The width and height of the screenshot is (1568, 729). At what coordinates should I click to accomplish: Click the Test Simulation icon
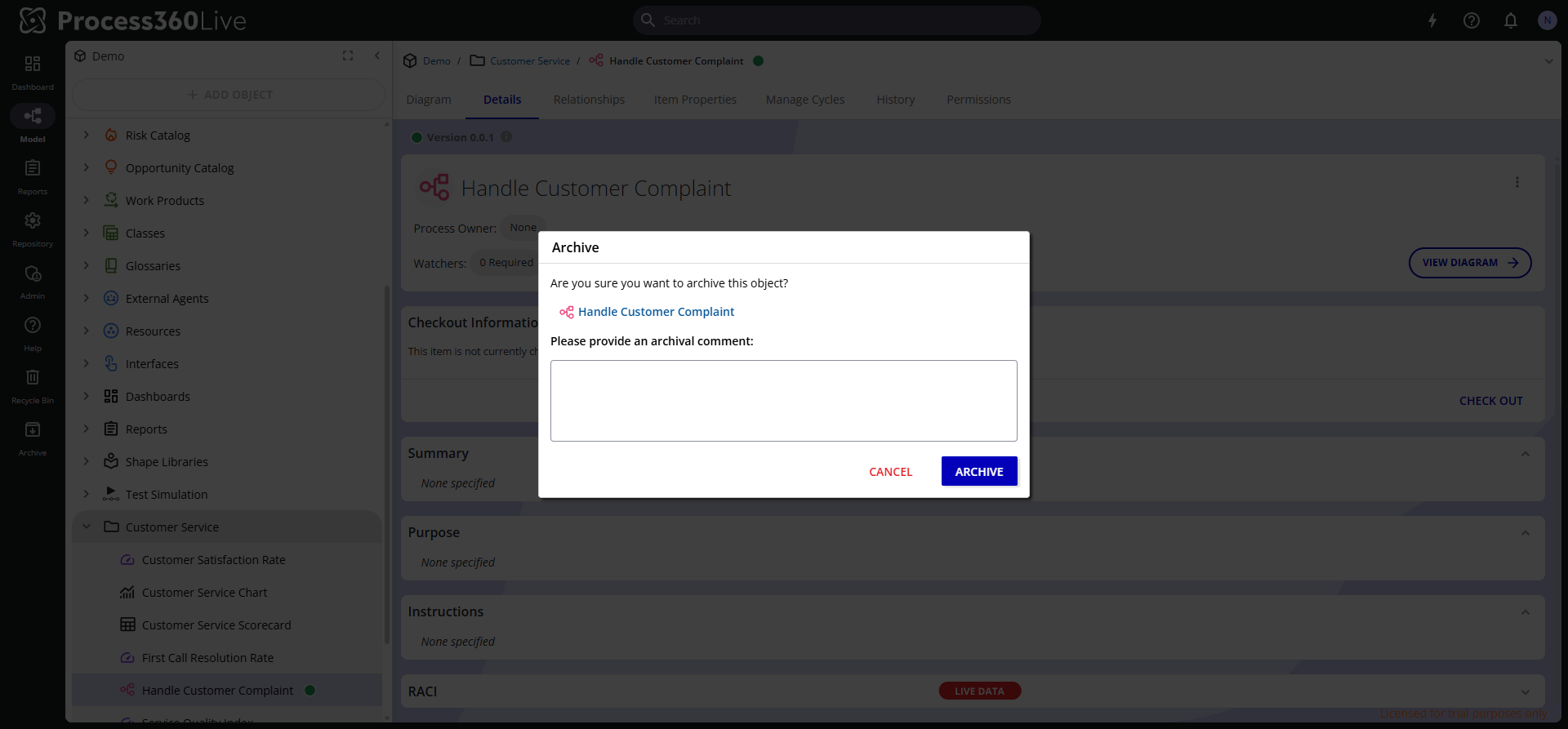tap(111, 494)
